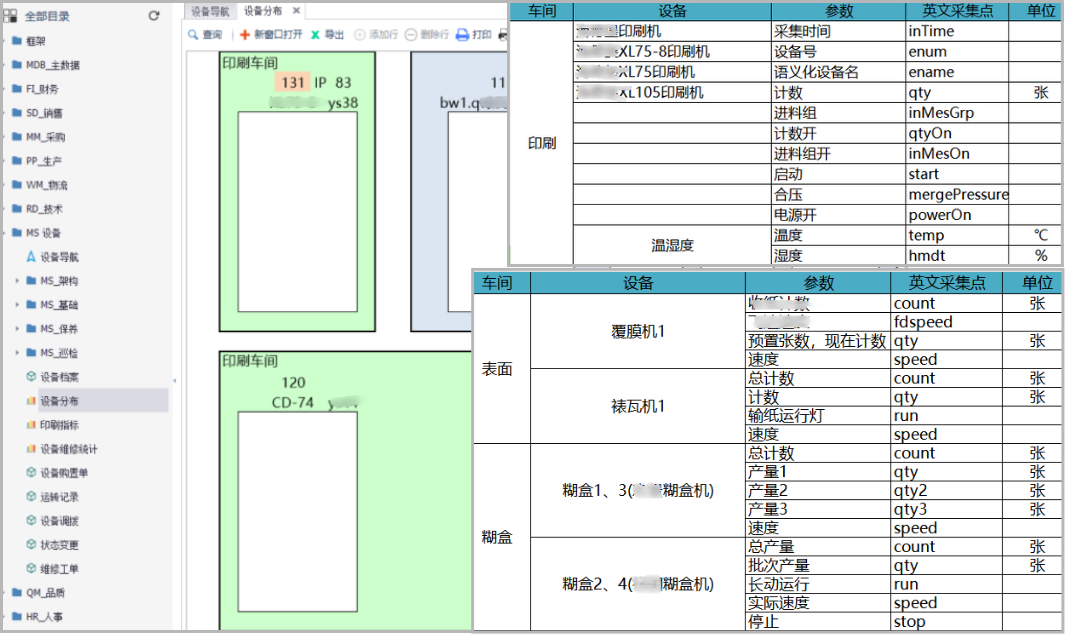Open the 设备维修统计 tree item
The image size is (1068, 636).
68,449
